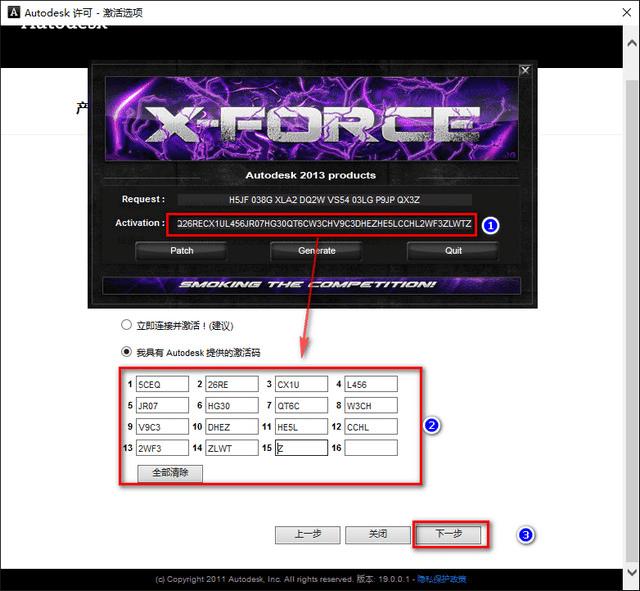
Task: Click the scrollbar up arrow
Action: (631, 43)
